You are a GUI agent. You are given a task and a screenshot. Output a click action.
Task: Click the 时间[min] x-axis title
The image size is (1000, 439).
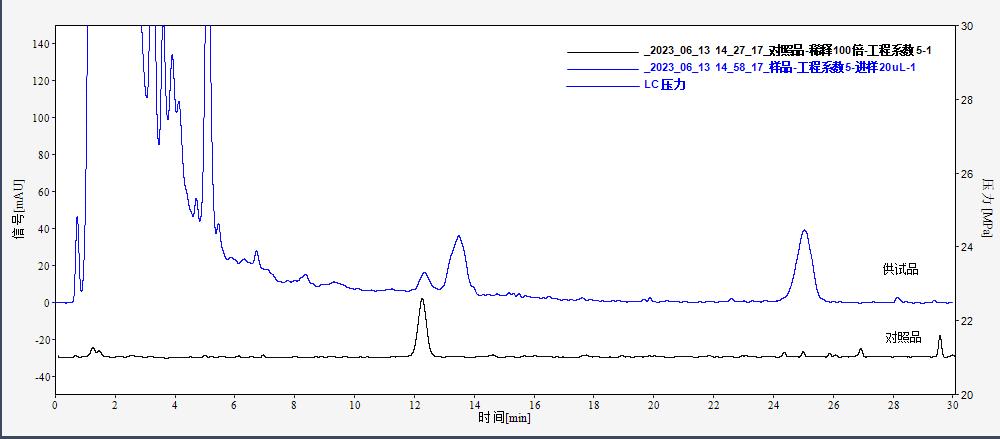pyautogui.click(x=504, y=418)
